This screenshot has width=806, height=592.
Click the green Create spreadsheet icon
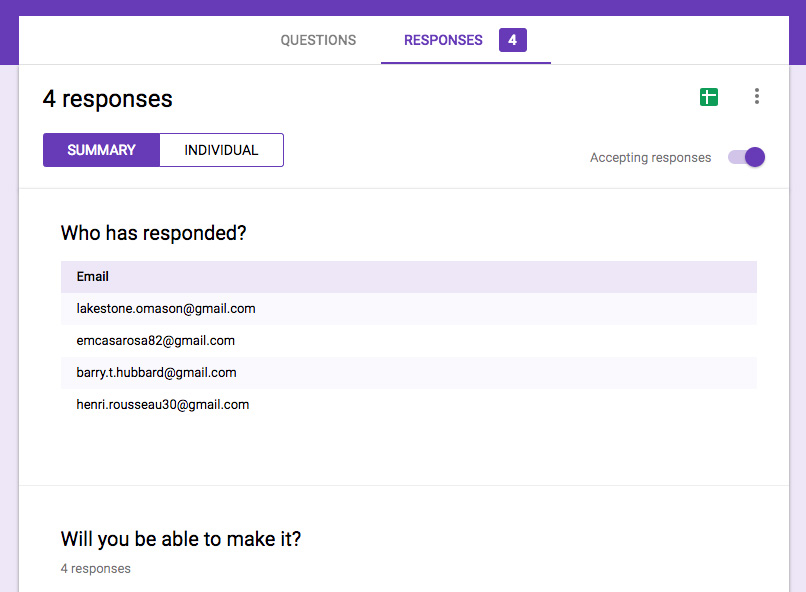click(x=709, y=97)
